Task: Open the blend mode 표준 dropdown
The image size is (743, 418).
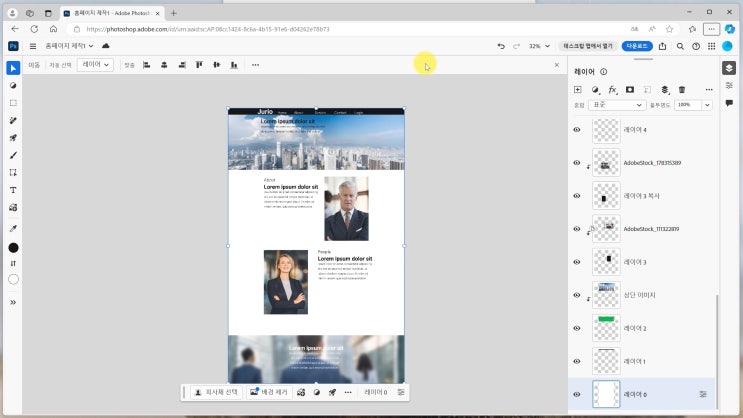Action: coord(616,105)
